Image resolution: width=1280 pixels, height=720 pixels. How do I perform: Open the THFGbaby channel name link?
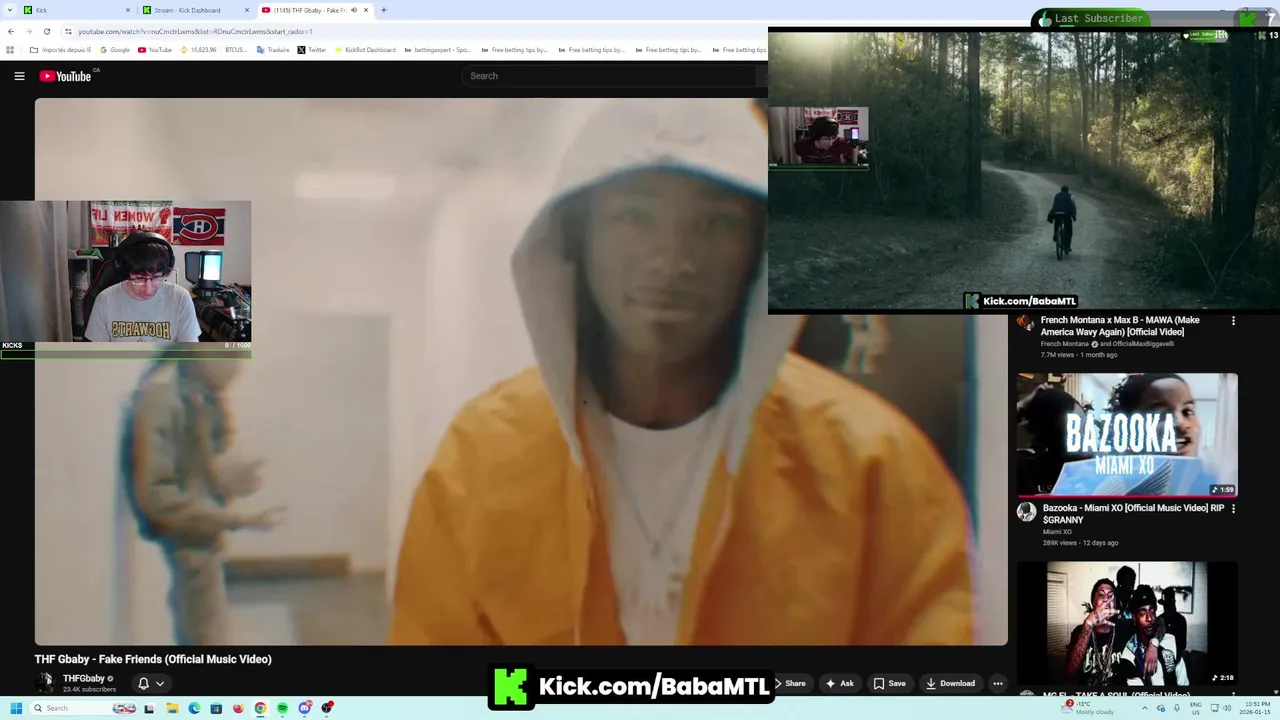click(x=83, y=678)
